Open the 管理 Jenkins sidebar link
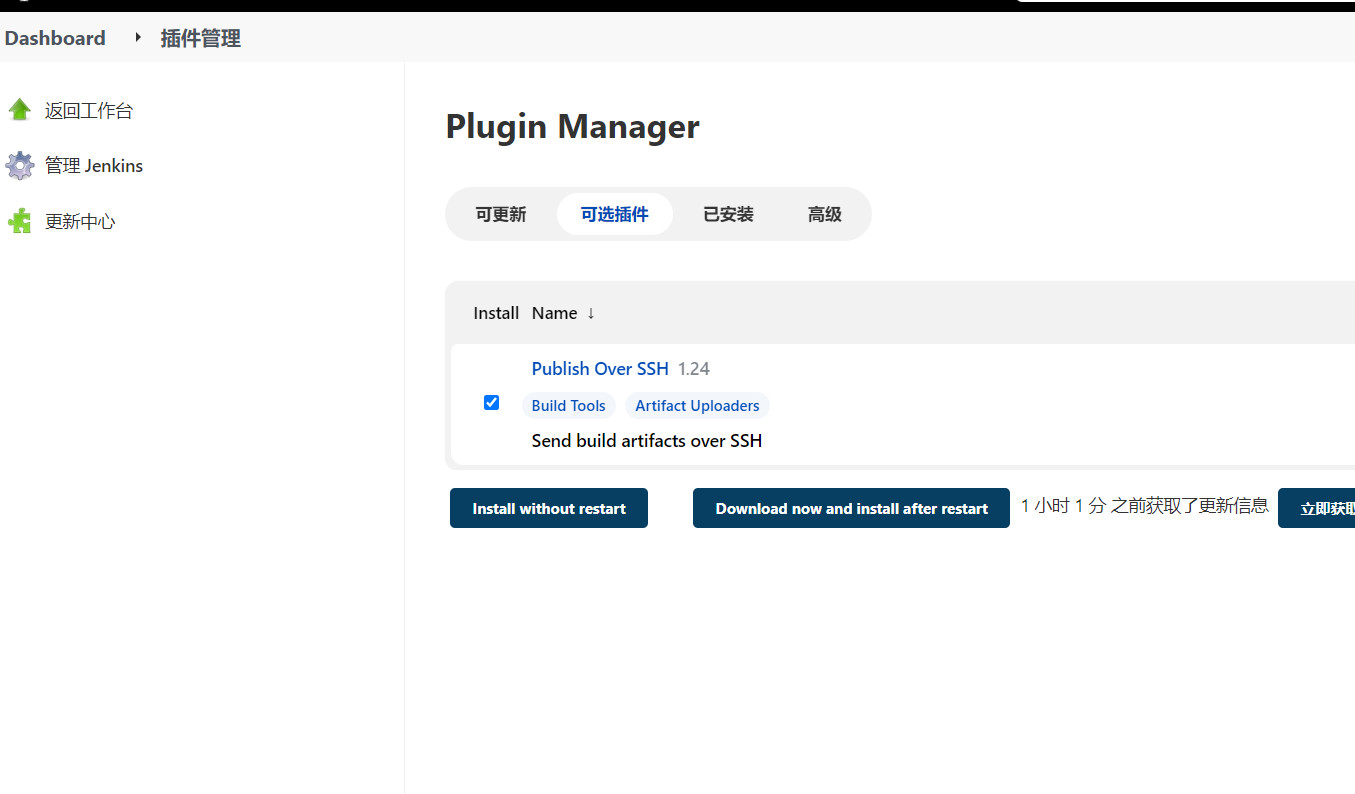Image resolution: width=1355 pixels, height=794 pixels. [x=94, y=166]
